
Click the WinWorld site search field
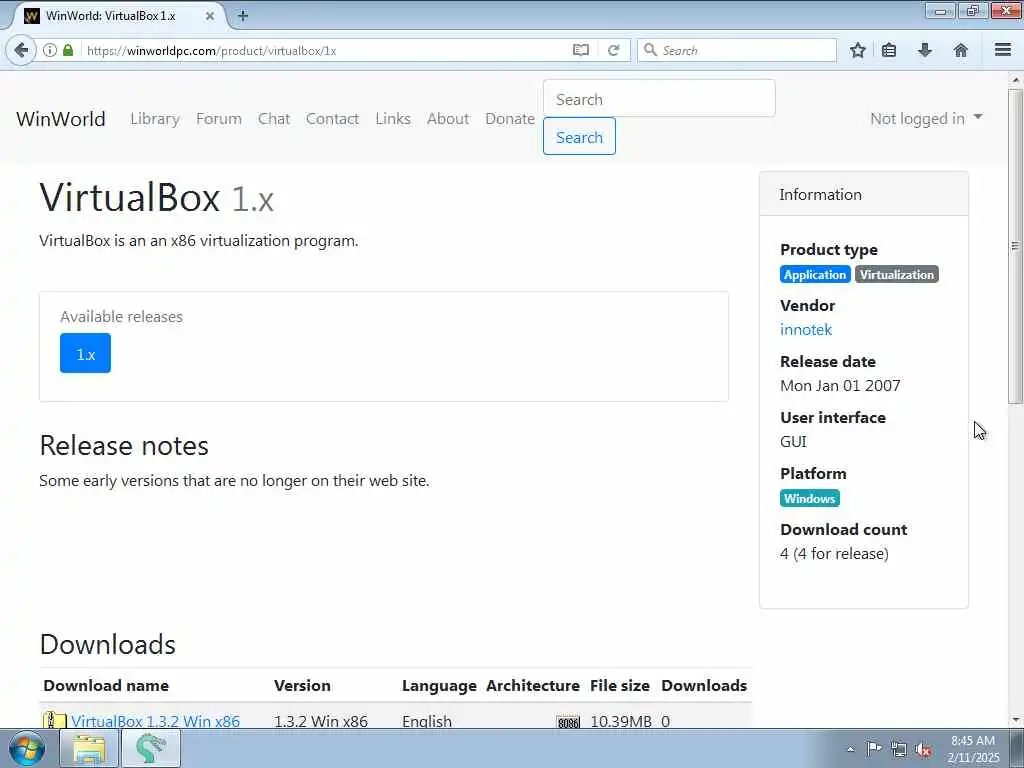point(659,99)
